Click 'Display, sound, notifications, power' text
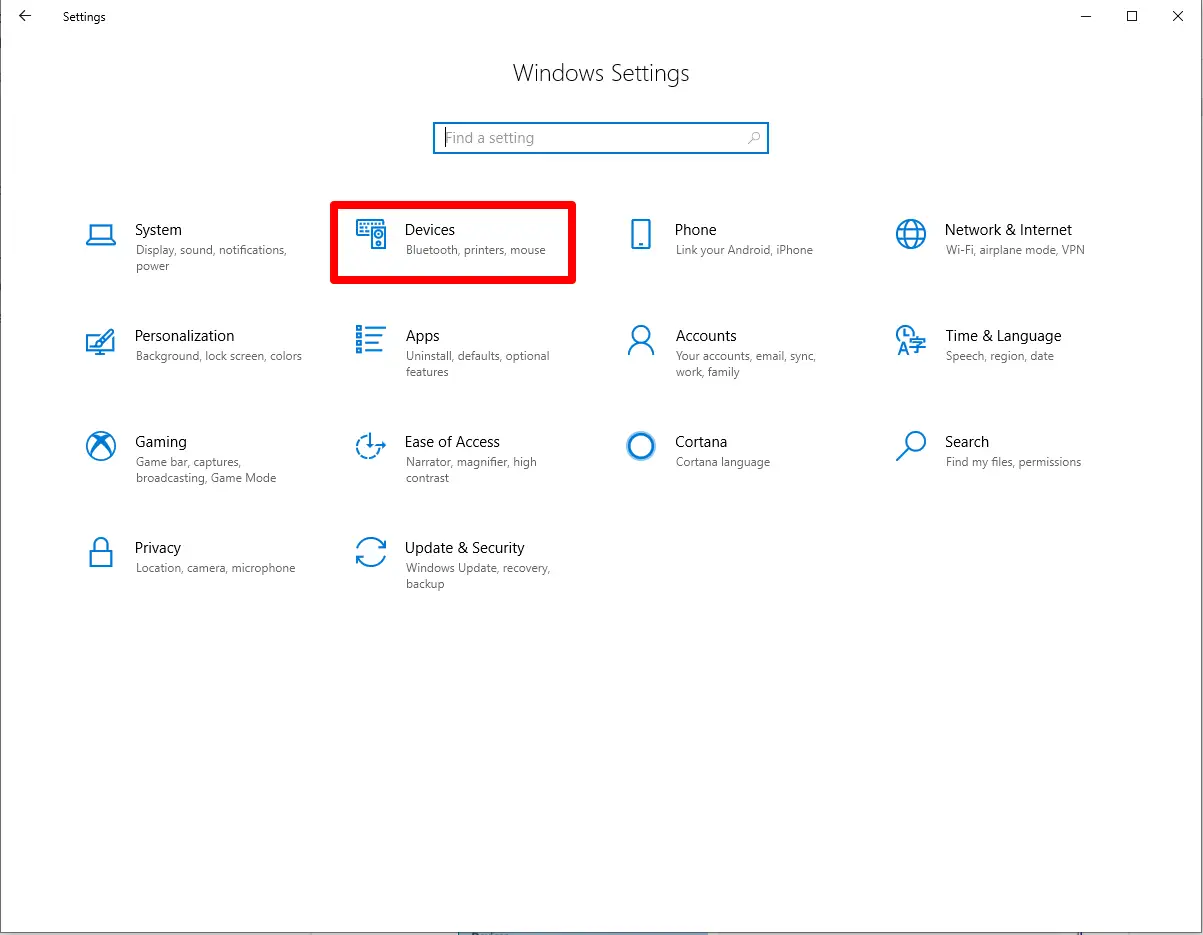The image size is (1203, 935). coord(211,258)
